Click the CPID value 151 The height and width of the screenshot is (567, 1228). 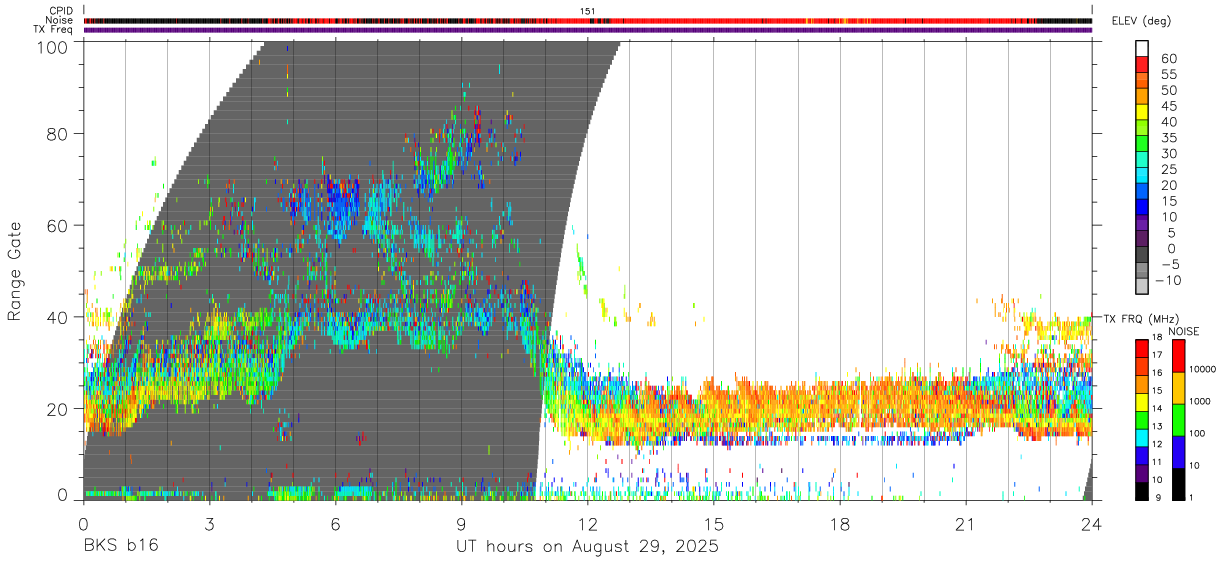coord(587,11)
